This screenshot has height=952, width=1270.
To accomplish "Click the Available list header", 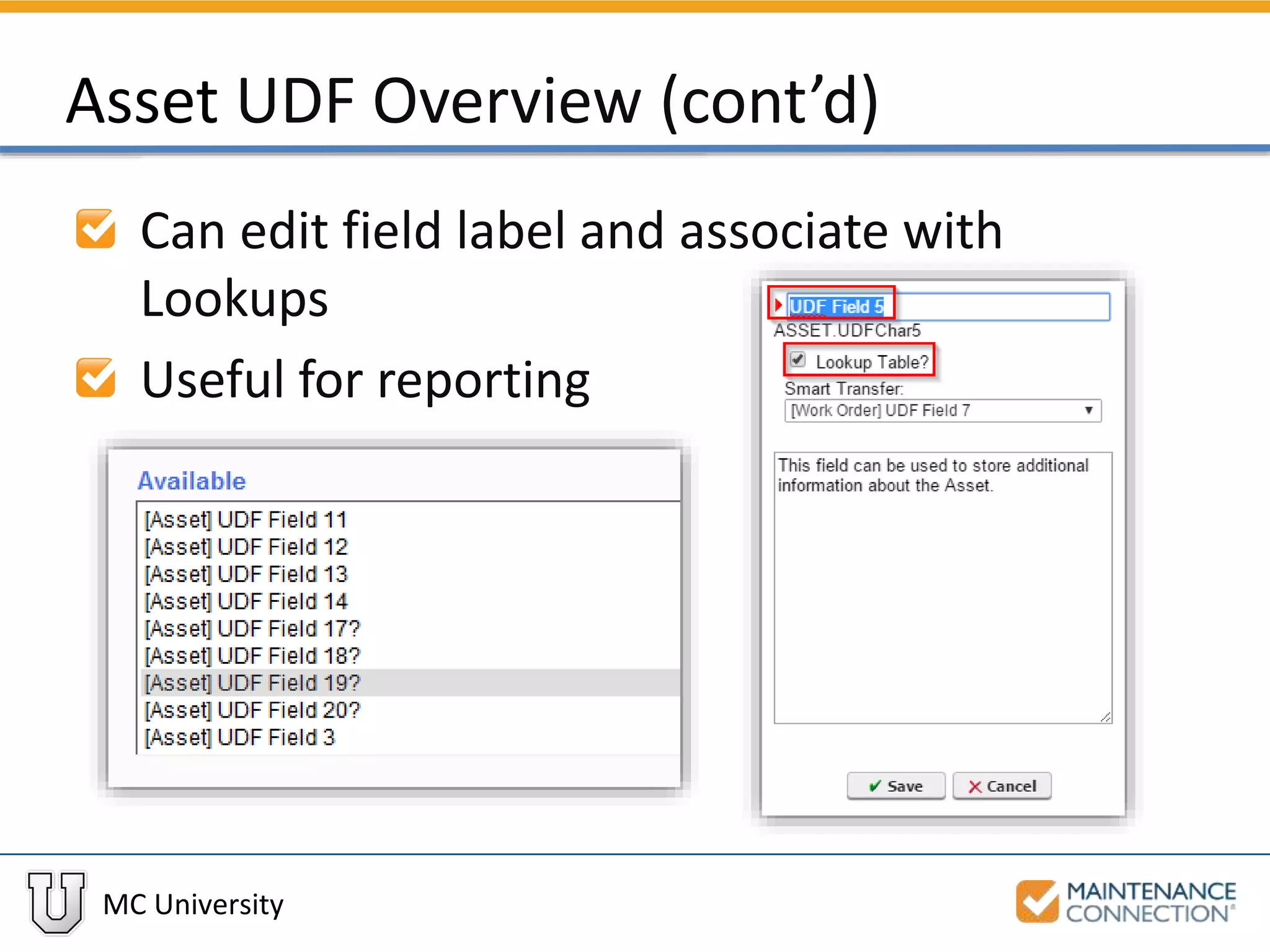I will (x=192, y=481).
